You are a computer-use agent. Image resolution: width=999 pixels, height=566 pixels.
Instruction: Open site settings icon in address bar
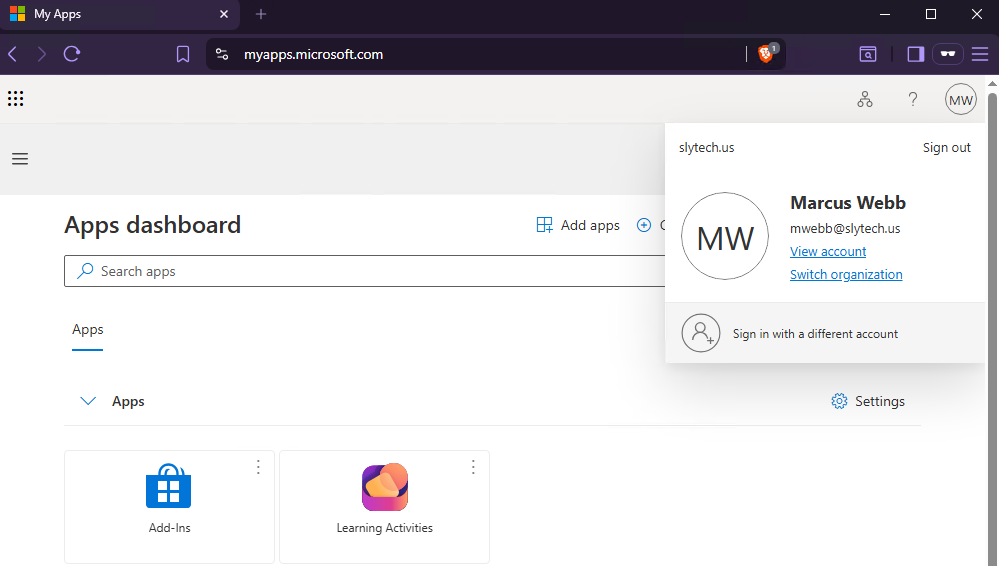[222, 54]
